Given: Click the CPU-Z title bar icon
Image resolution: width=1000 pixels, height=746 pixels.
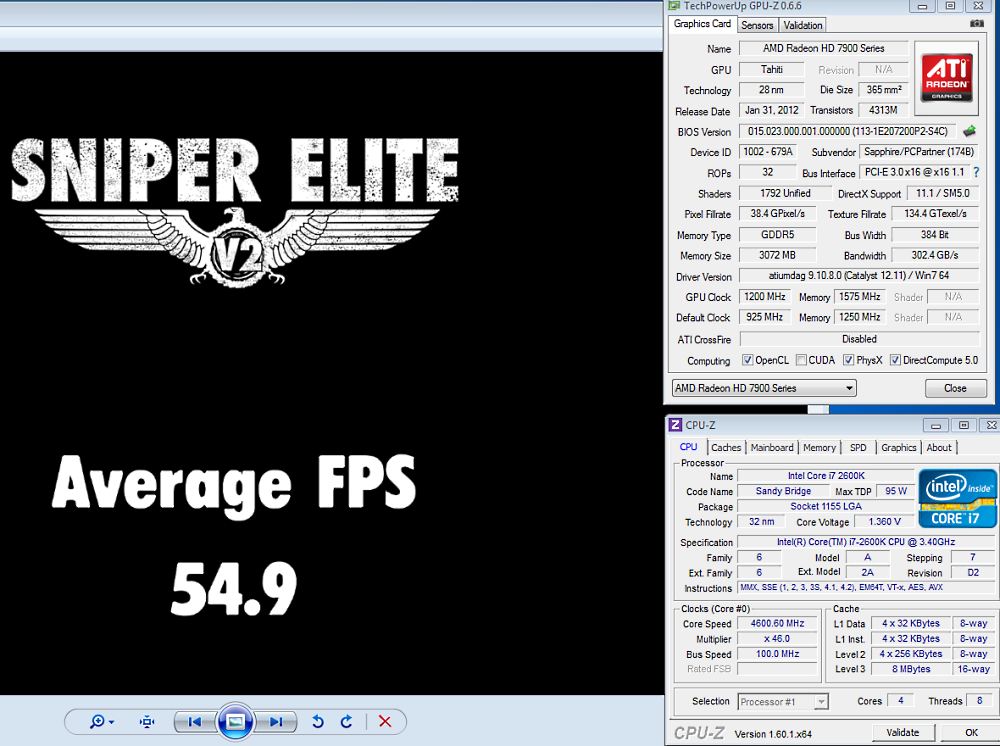Looking at the screenshot, I should point(675,425).
